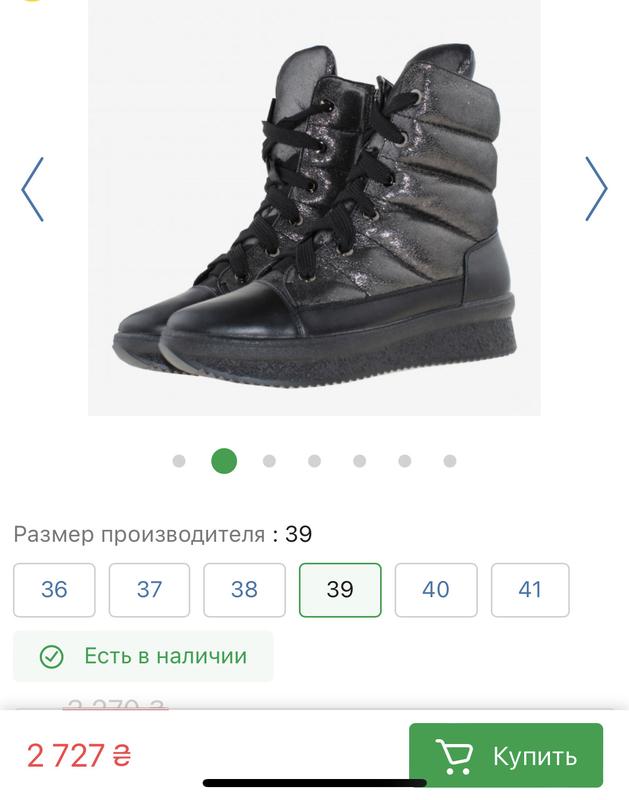Click the green Купить button
This screenshot has height=800, width=629.
pyautogui.click(x=506, y=755)
